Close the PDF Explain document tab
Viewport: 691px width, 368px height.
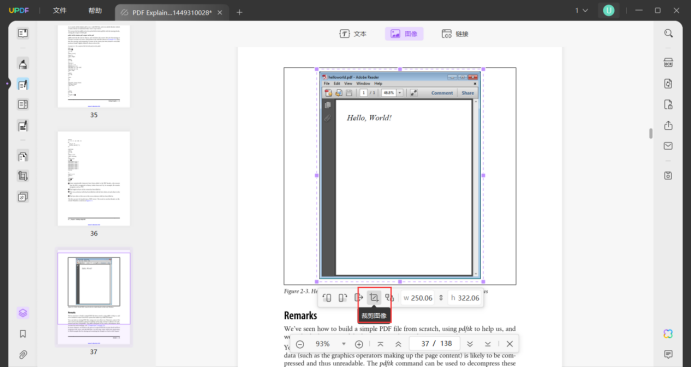(220, 12)
